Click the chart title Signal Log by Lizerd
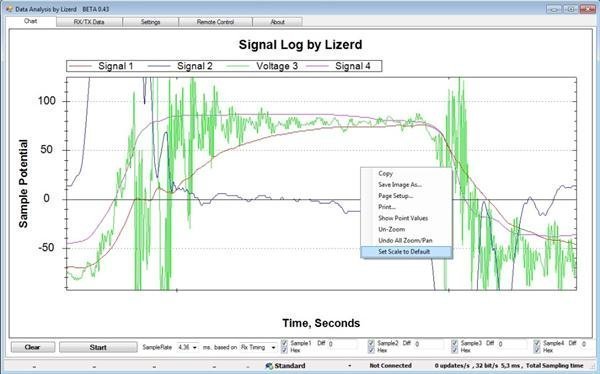 click(300, 44)
